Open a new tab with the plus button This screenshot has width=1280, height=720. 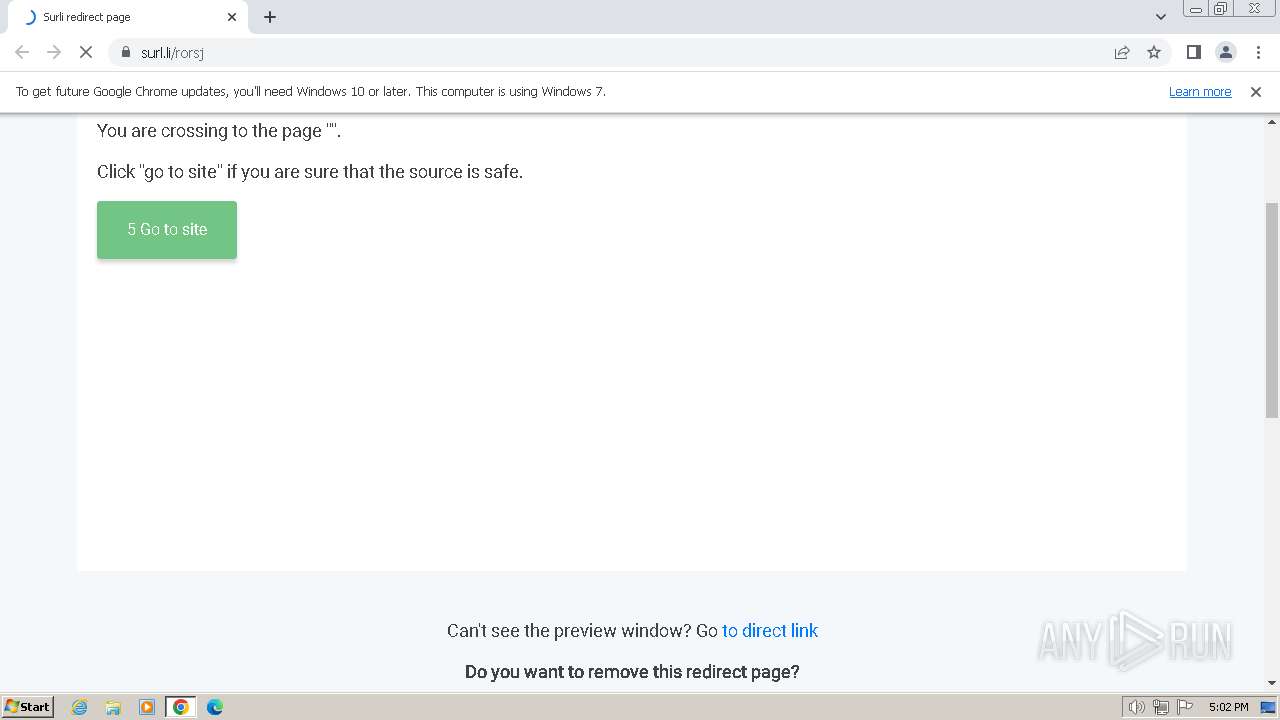(x=270, y=17)
